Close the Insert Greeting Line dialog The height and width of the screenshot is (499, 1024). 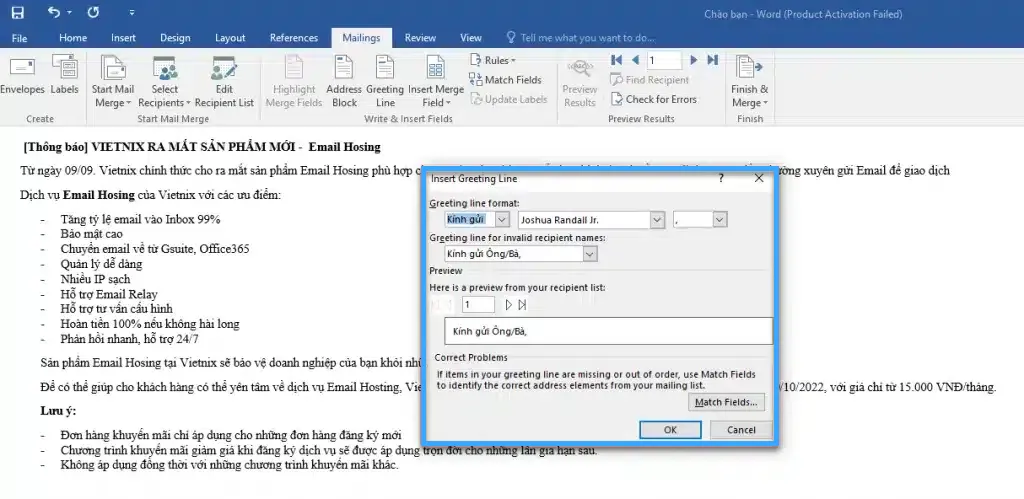758,178
